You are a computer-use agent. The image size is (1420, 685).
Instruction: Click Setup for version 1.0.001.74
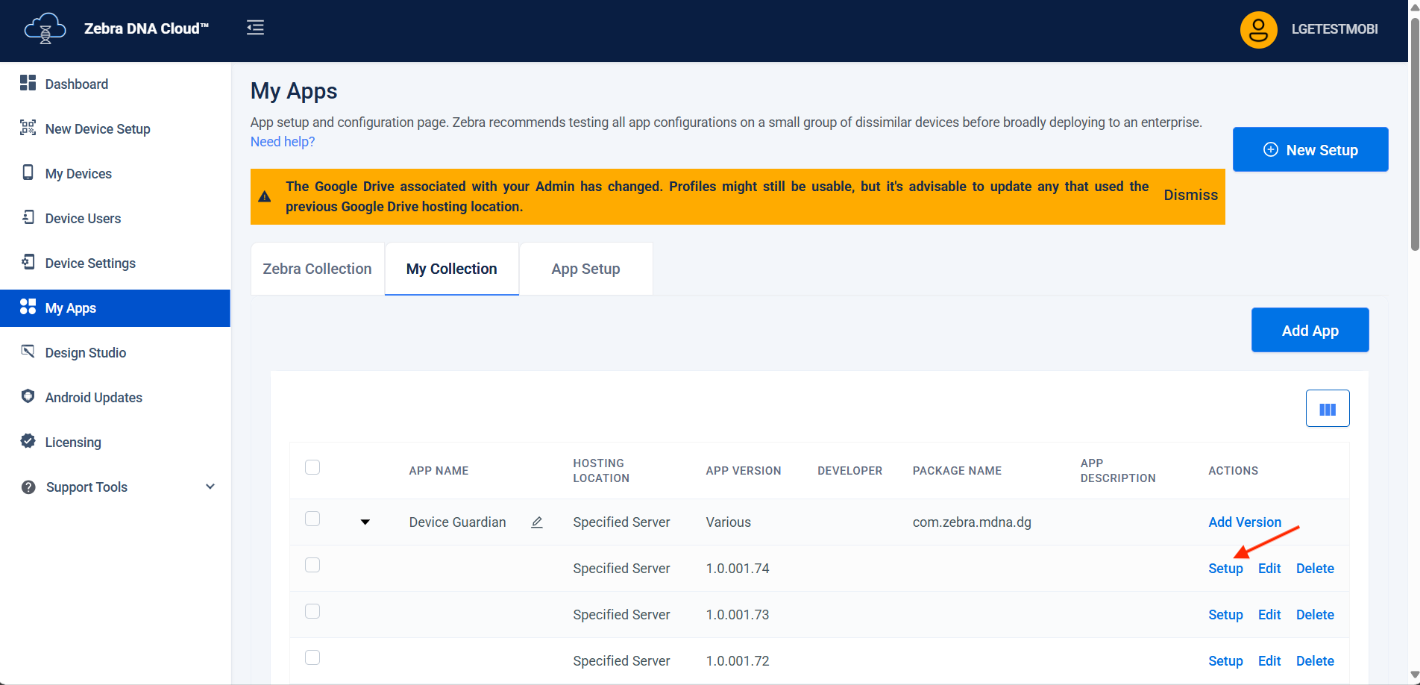click(1225, 568)
